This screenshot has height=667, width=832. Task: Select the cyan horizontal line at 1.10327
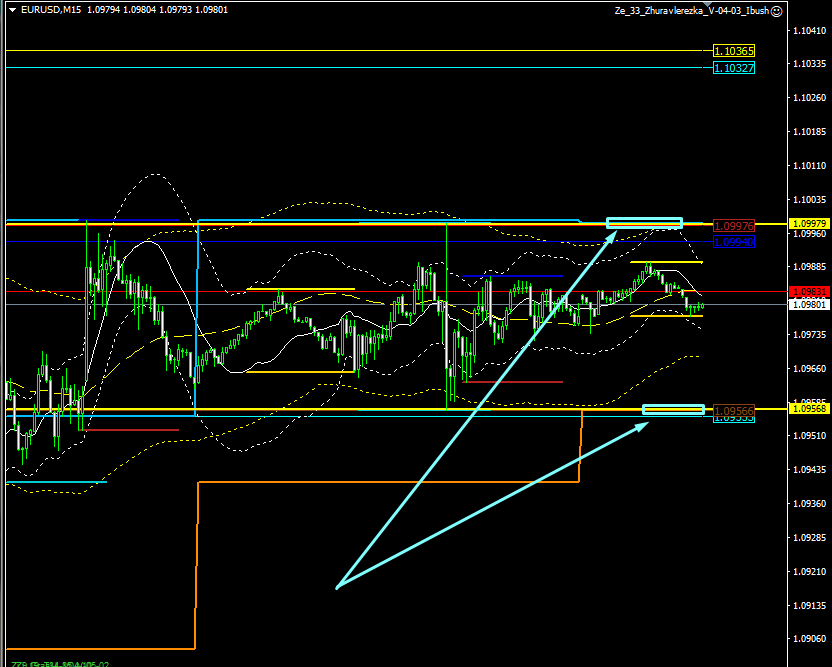tap(358, 67)
